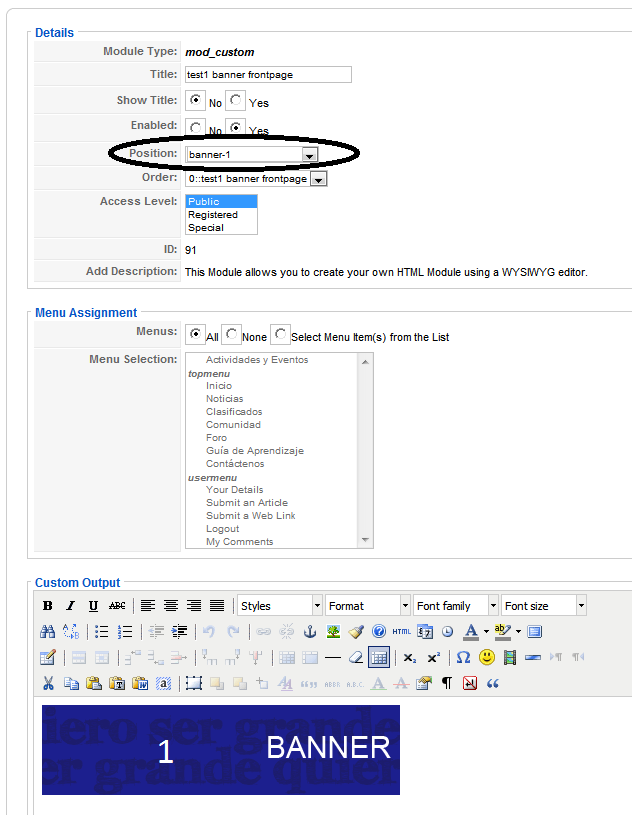This screenshot has height=815, width=632.
Task: Select Inicio in menu selection list
Action: click(x=219, y=386)
